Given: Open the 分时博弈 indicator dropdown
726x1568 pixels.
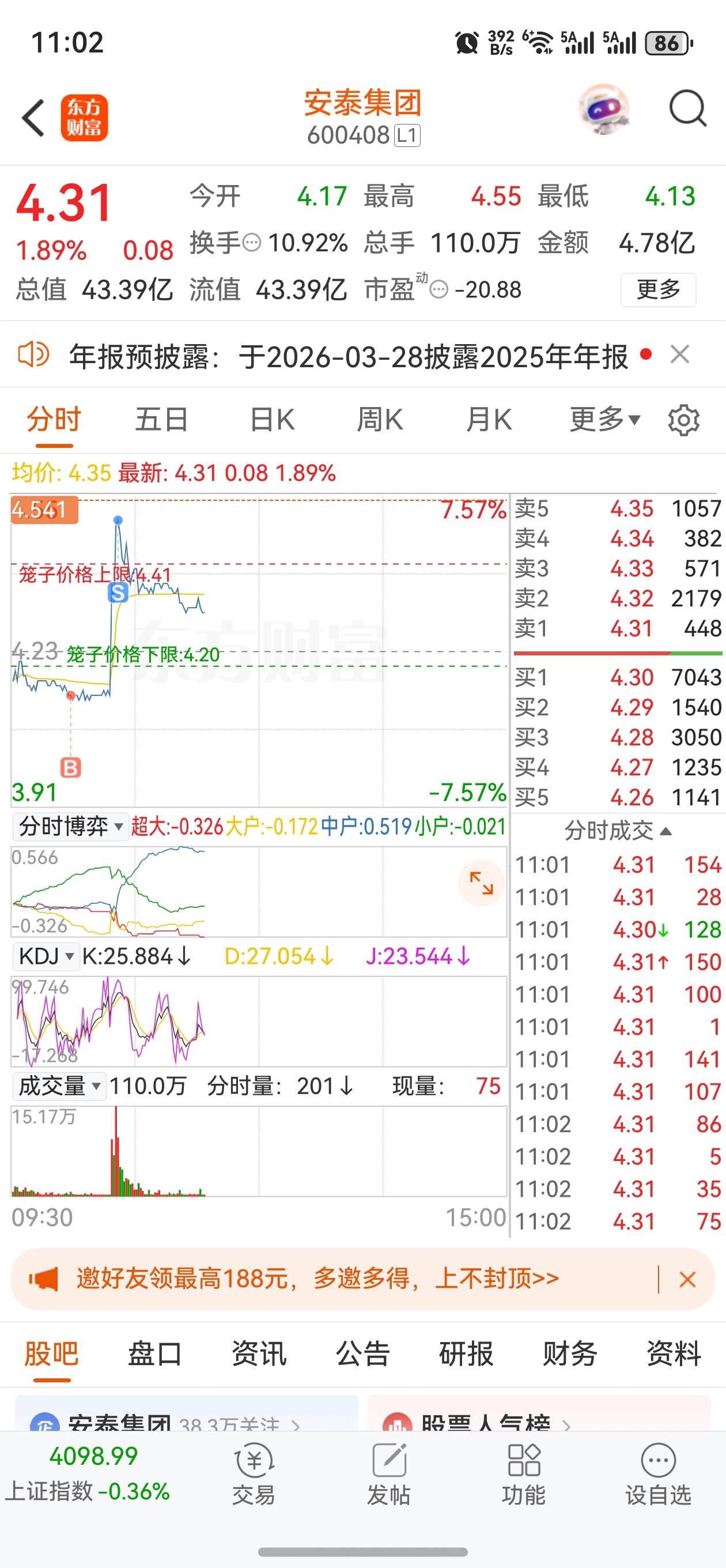Looking at the screenshot, I should pyautogui.click(x=71, y=827).
